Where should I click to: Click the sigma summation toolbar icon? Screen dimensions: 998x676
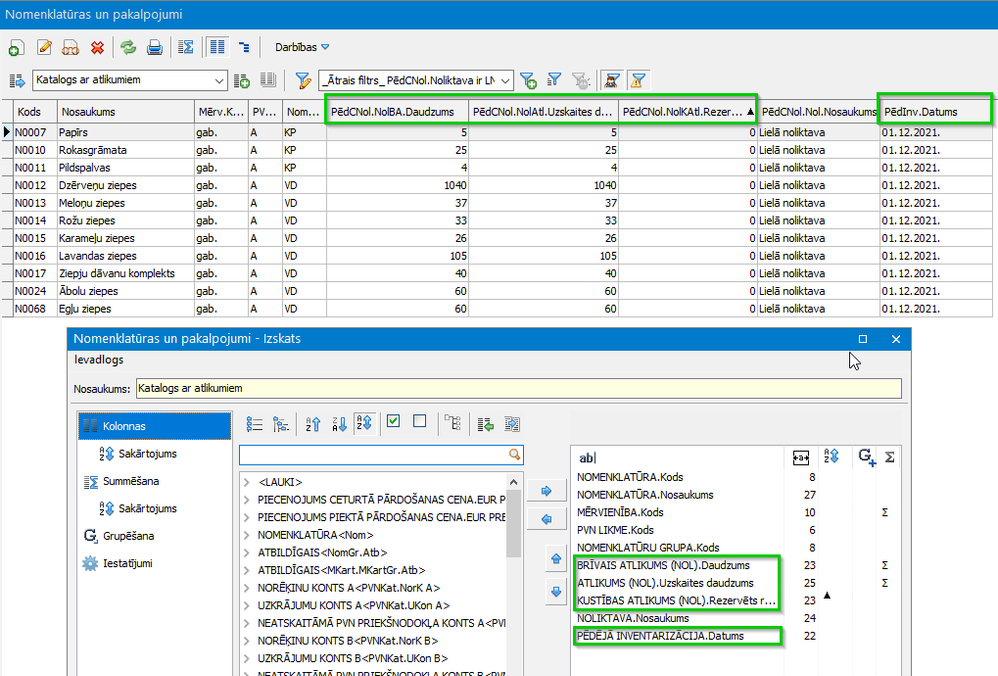[x=185, y=47]
